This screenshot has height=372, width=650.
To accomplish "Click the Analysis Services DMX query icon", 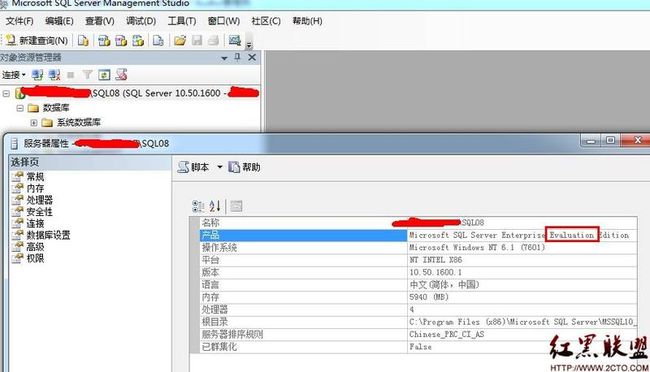I will click(x=121, y=40).
